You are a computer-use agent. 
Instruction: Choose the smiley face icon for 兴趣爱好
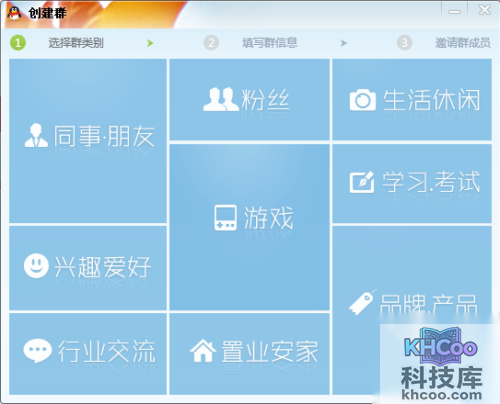pos(36,266)
